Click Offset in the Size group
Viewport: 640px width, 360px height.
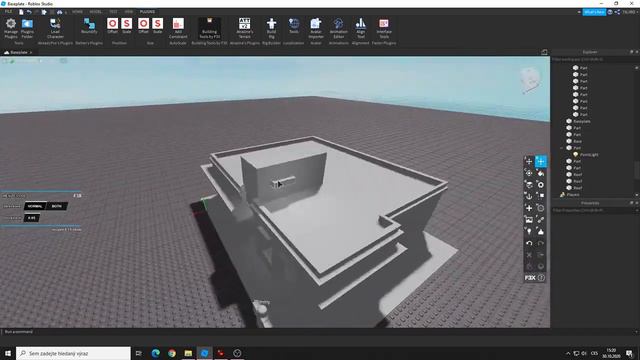tap(143, 26)
